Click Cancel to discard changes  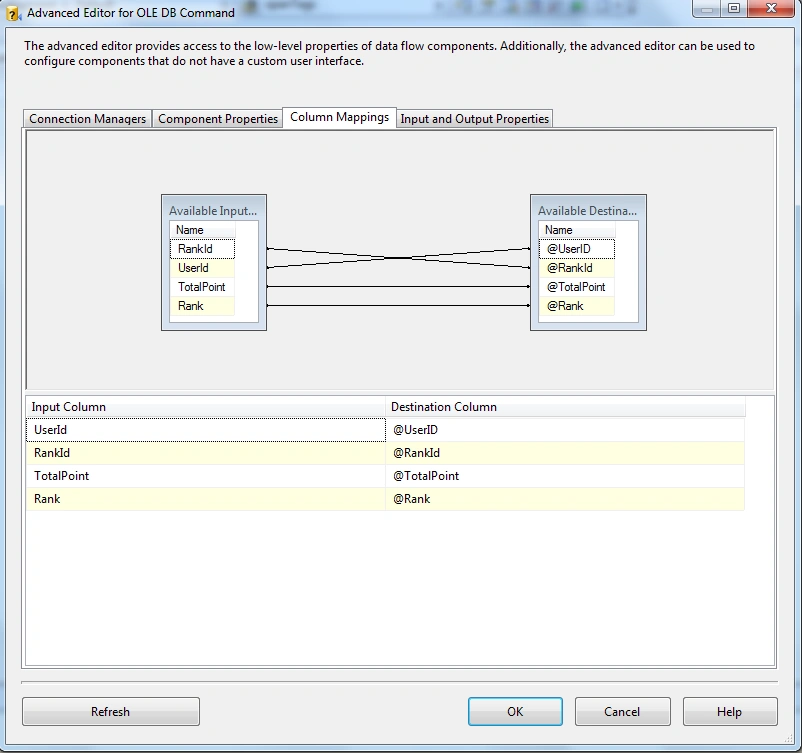click(x=622, y=712)
